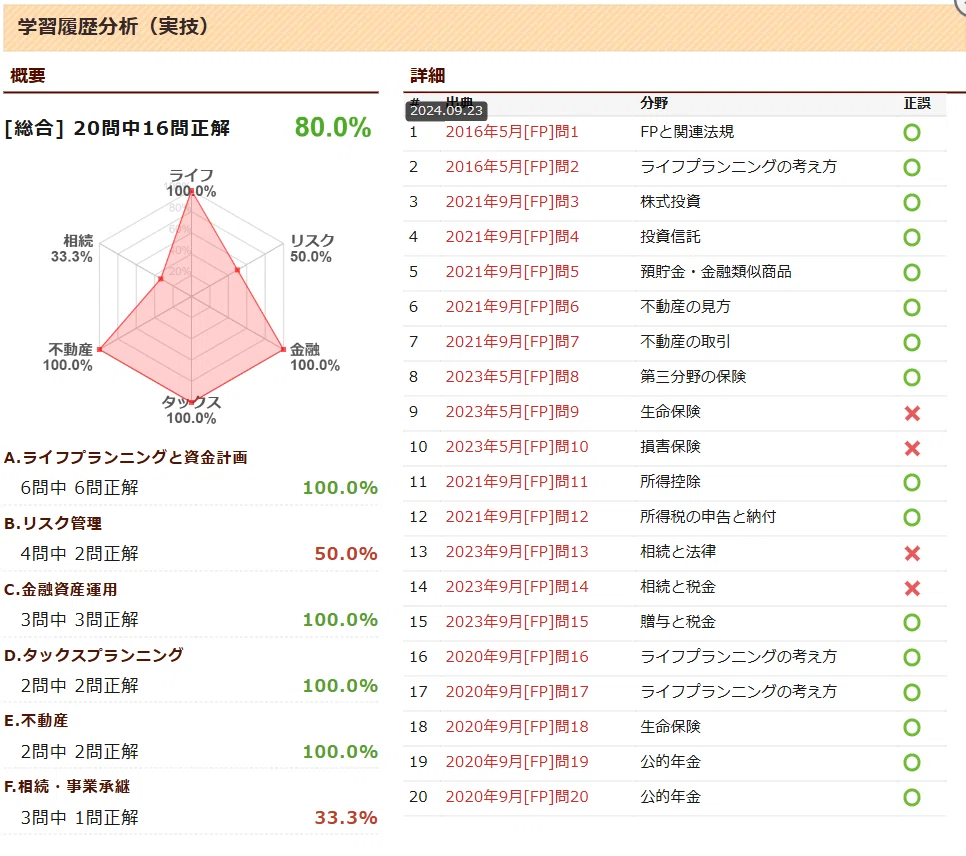Image resolution: width=966 pixels, height=856 pixels.
Task: Open the 2021年9月[FP]問12 link
Action: click(517, 517)
